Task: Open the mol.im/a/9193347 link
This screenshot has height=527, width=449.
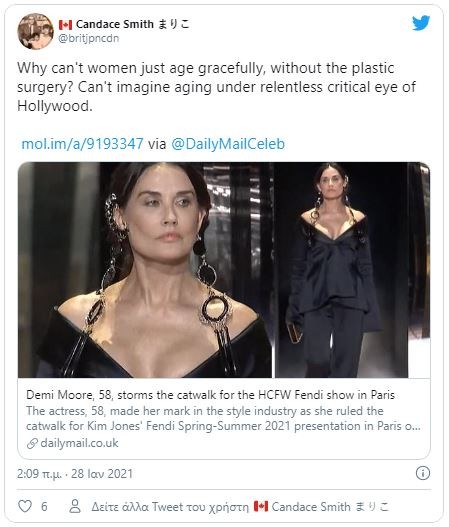Action: 82,144
